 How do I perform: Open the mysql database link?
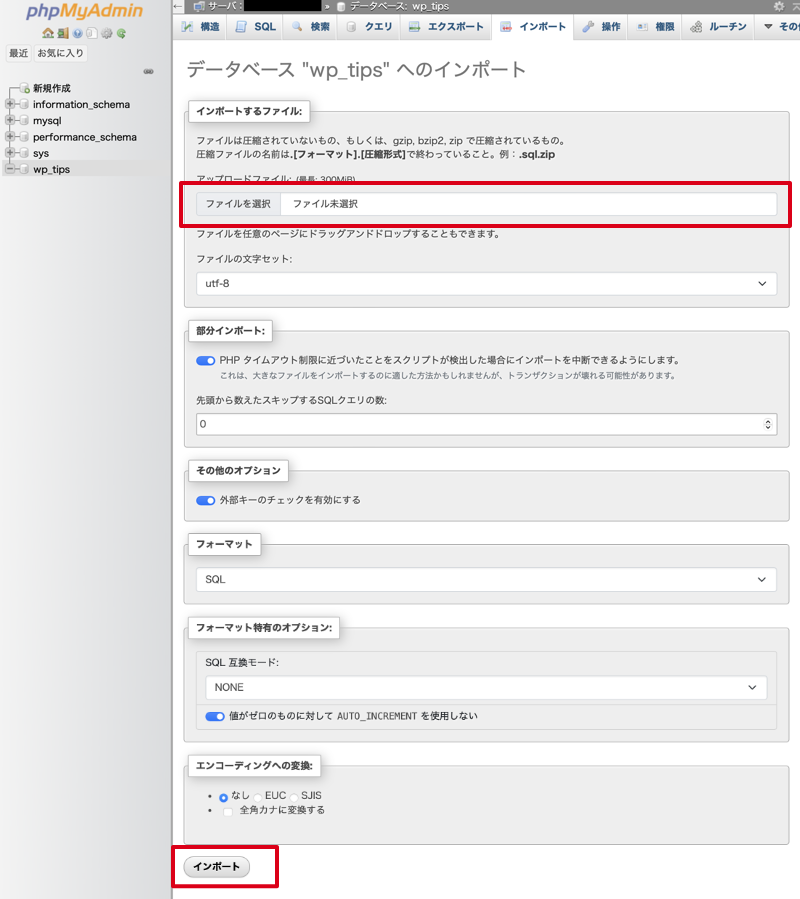47,121
